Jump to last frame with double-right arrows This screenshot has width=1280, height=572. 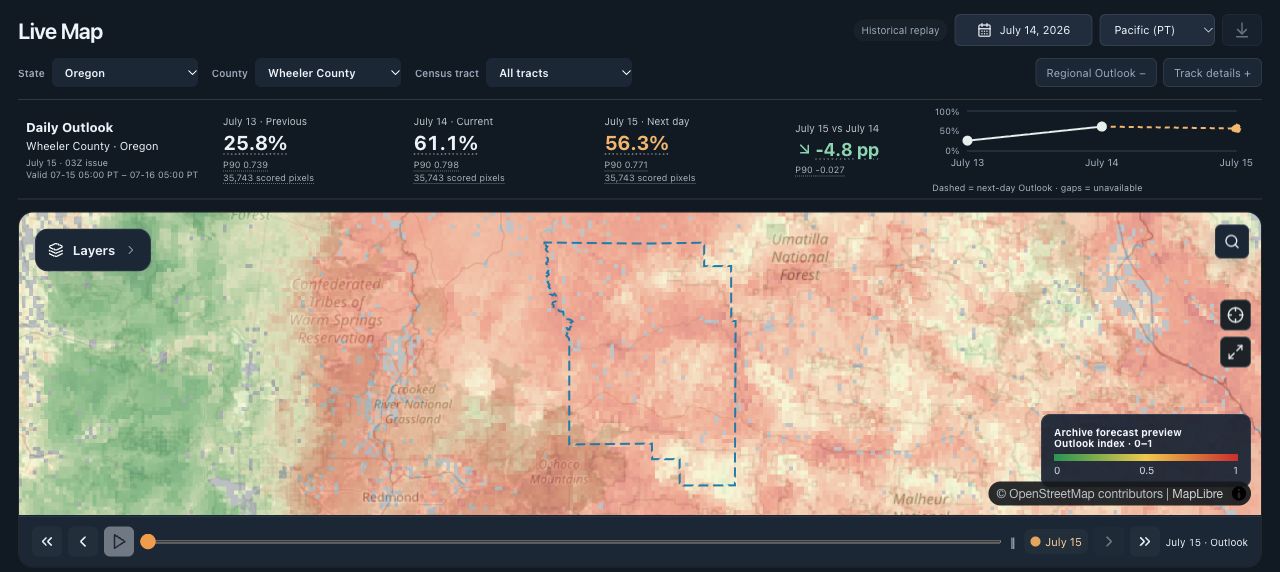[1144, 542]
